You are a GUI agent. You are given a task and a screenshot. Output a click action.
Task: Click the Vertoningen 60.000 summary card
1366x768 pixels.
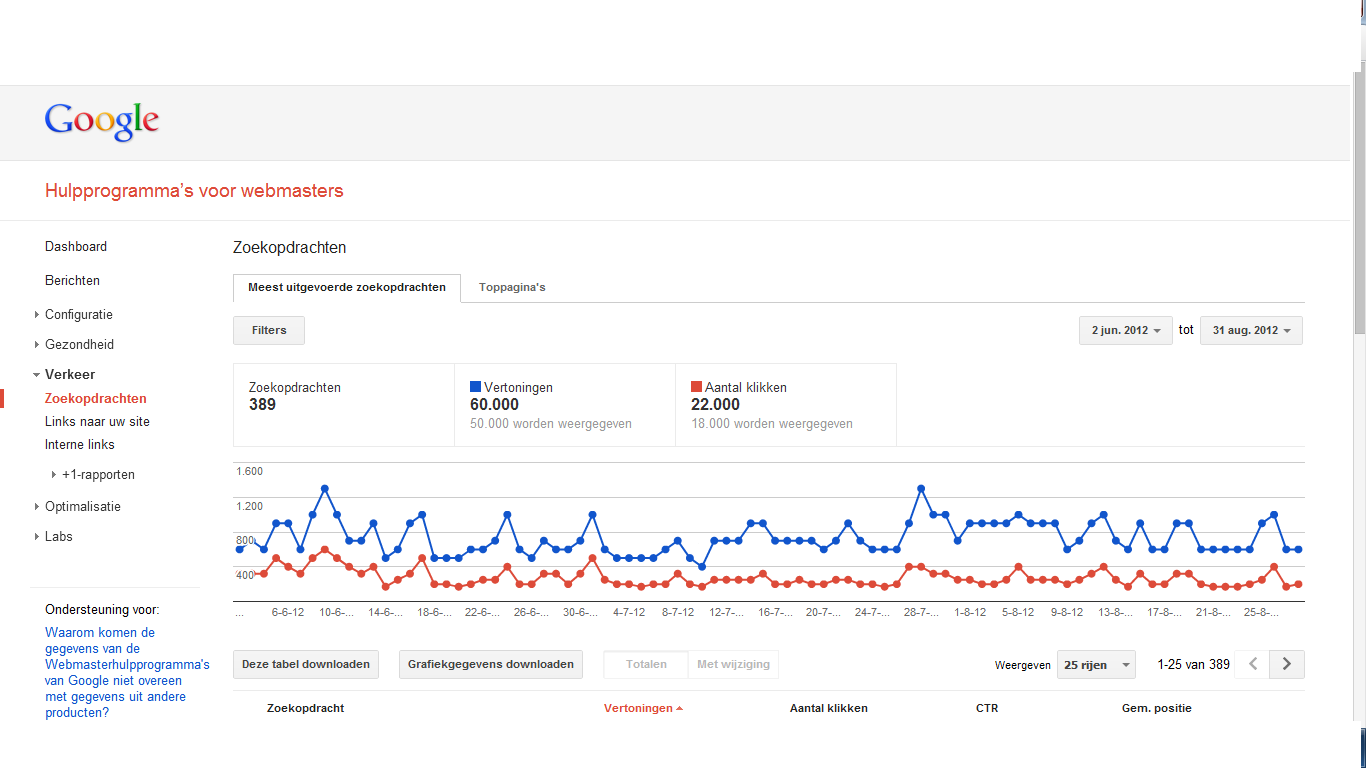pyautogui.click(x=565, y=404)
